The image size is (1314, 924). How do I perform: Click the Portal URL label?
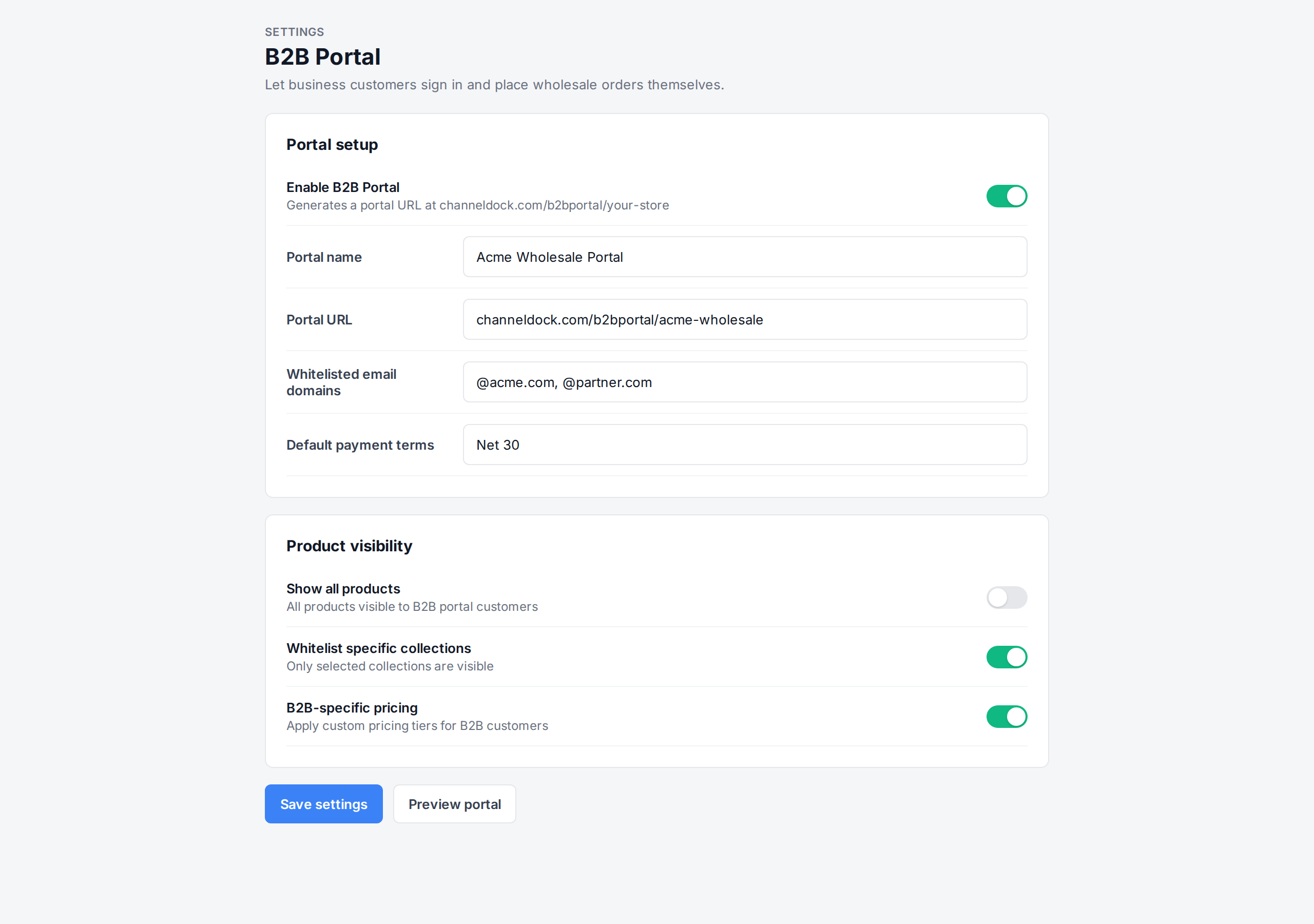[x=319, y=320]
